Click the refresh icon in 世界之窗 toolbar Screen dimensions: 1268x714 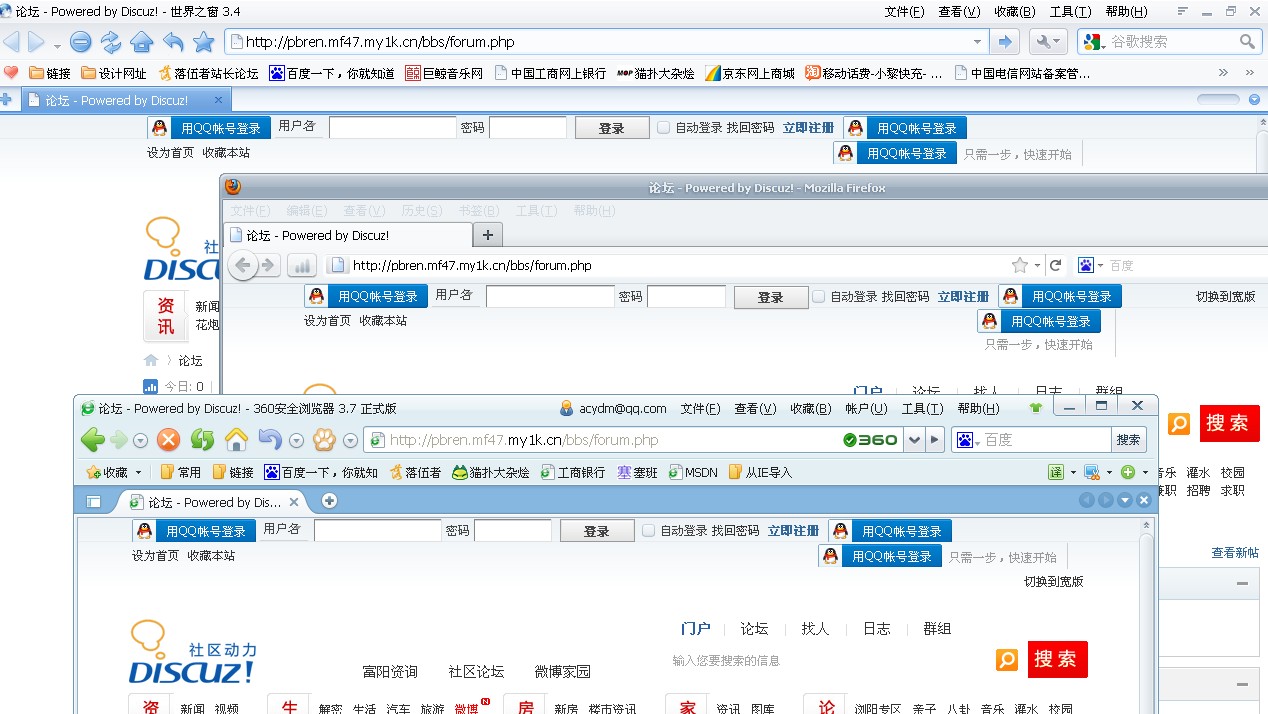click(111, 42)
